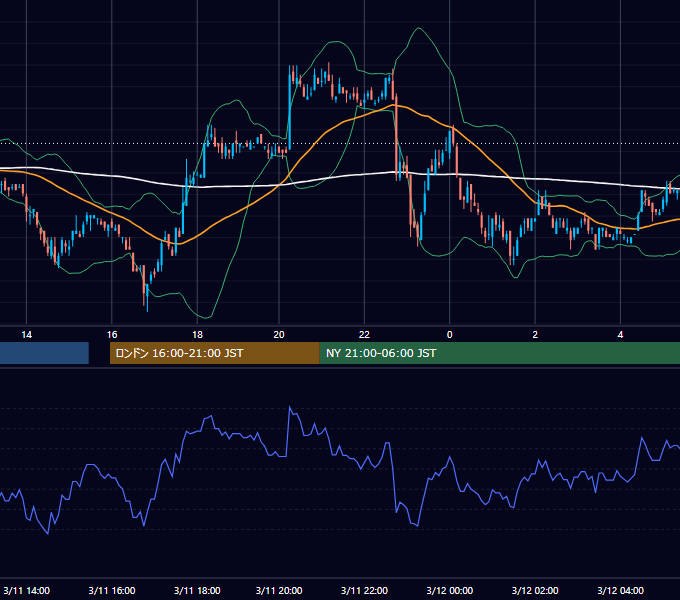Click the '2' hour label on price chart axis

click(535, 335)
